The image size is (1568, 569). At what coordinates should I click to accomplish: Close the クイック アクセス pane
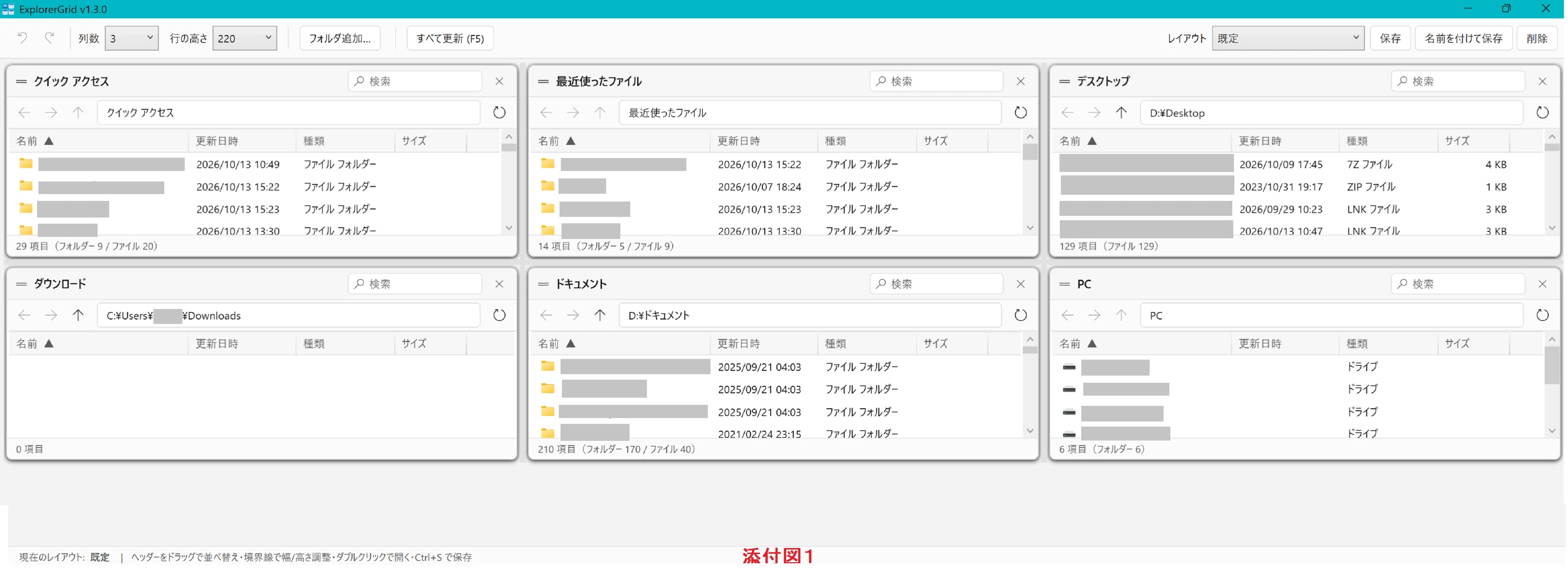point(499,81)
